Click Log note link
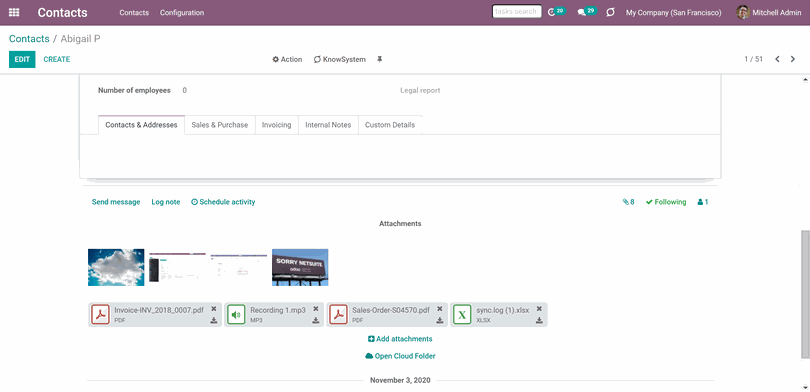Image resolution: width=810 pixels, height=392 pixels. (x=166, y=202)
